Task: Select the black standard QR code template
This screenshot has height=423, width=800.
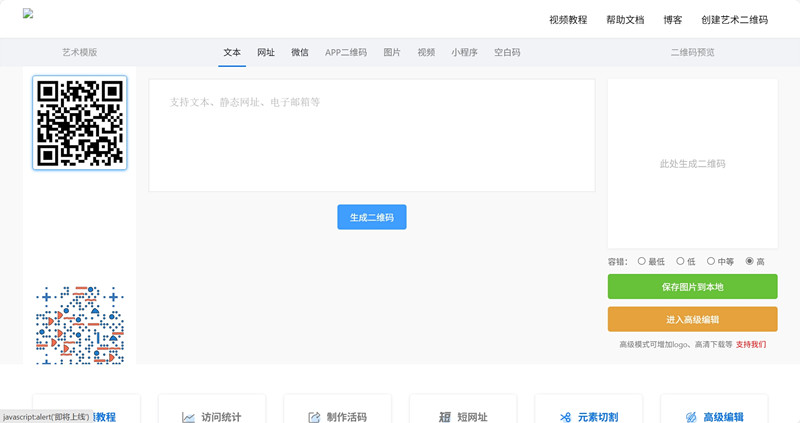Action: click(x=80, y=122)
